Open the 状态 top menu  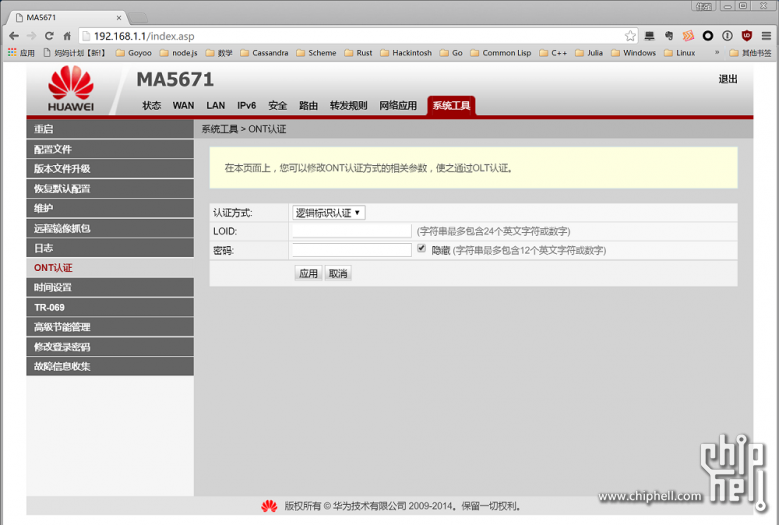tap(152, 105)
